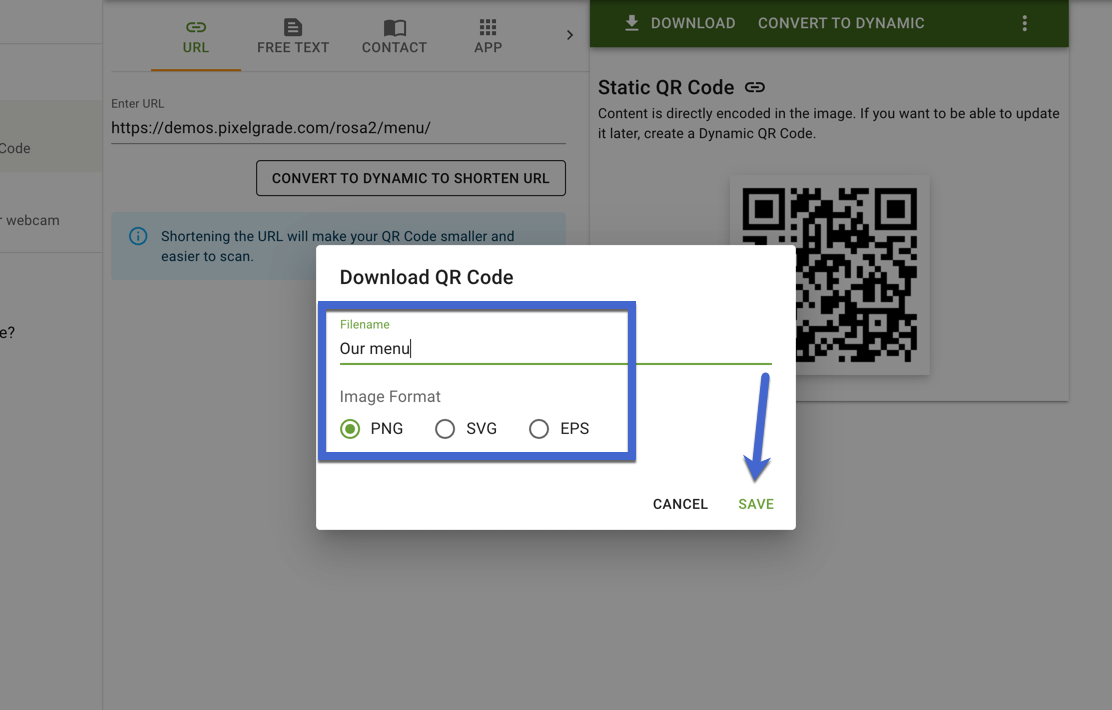The width and height of the screenshot is (1112, 710).
Task: Click the info icon in the shortening notice
Action: (x=138, y=236)
